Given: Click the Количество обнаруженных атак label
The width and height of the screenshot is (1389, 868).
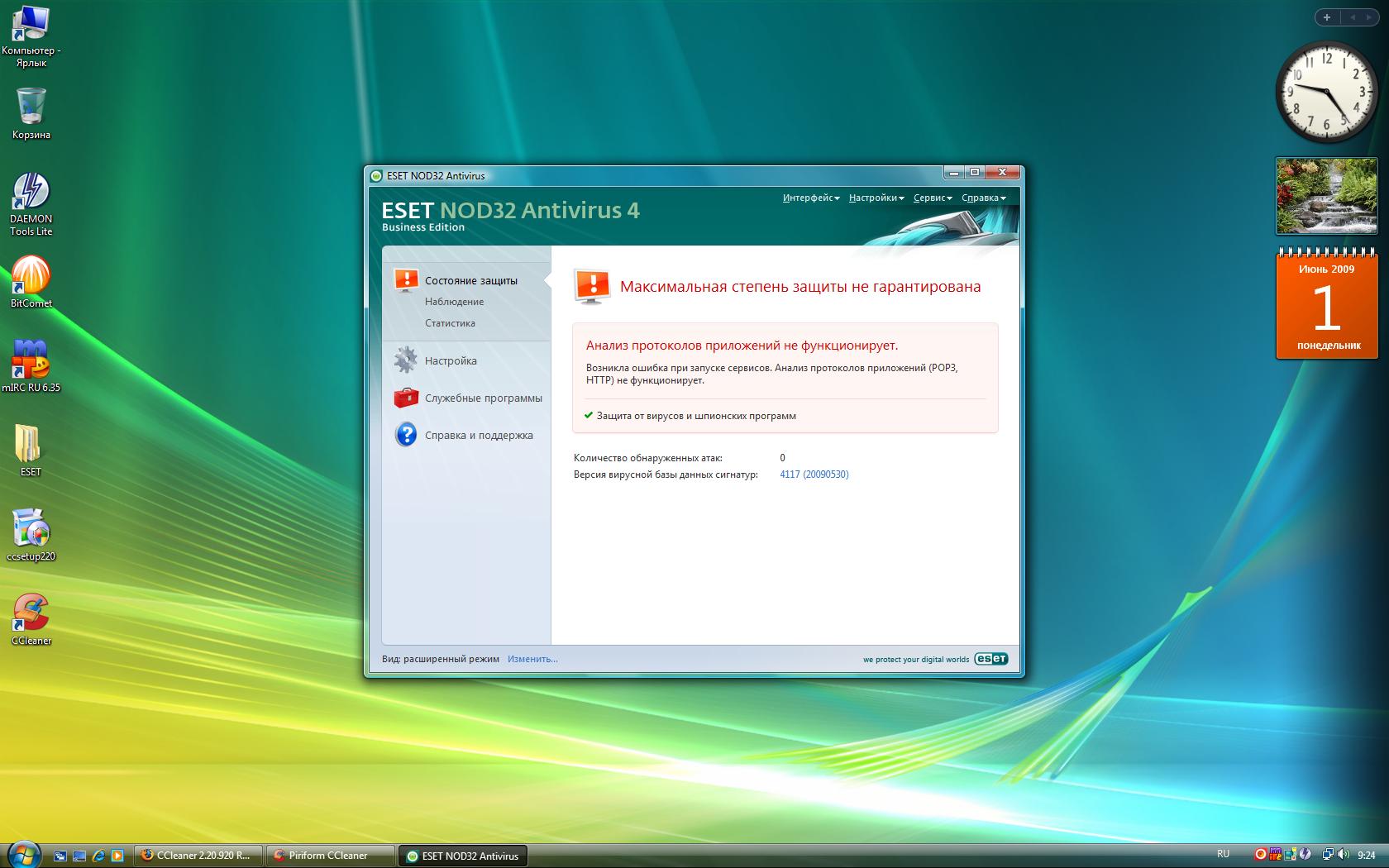Looking at the screenshot, I should pos(648,458).
